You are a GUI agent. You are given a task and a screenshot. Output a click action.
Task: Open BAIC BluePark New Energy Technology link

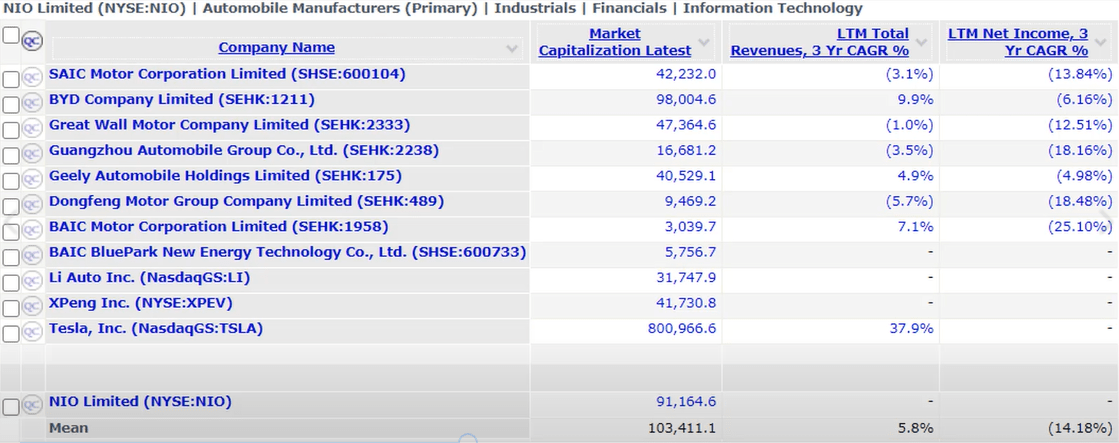(x=288, y=252)
